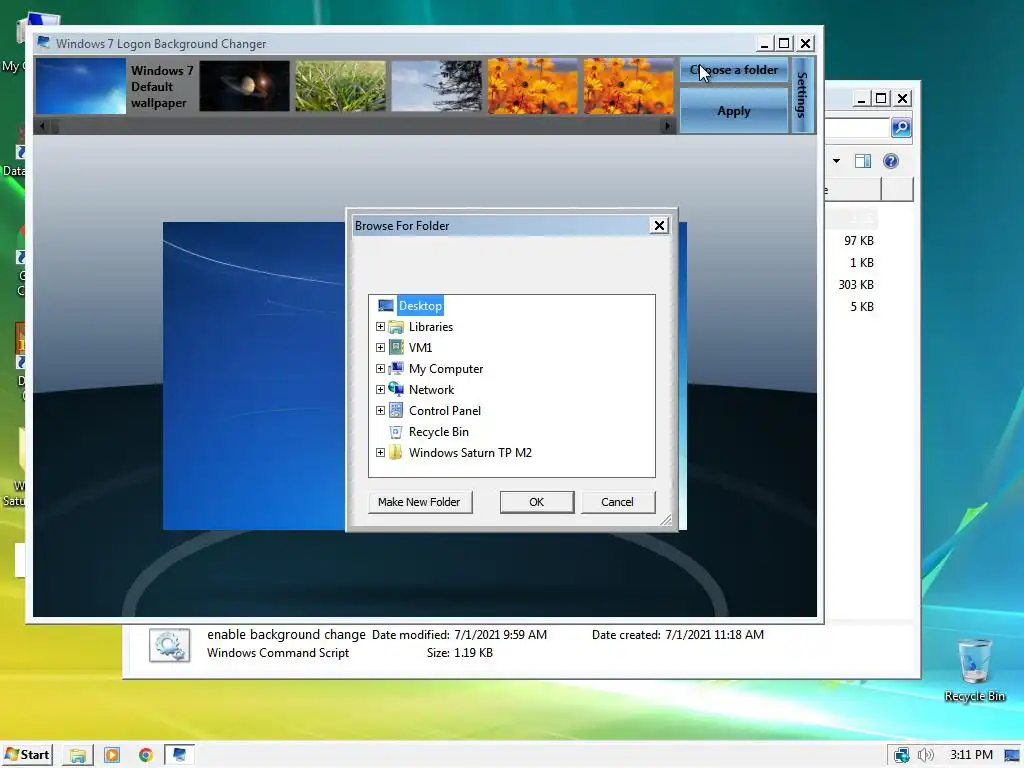Screen dimensions: 1024x768
Task: Select Recycle Bin in the folder tree
Action: (439, 431)
